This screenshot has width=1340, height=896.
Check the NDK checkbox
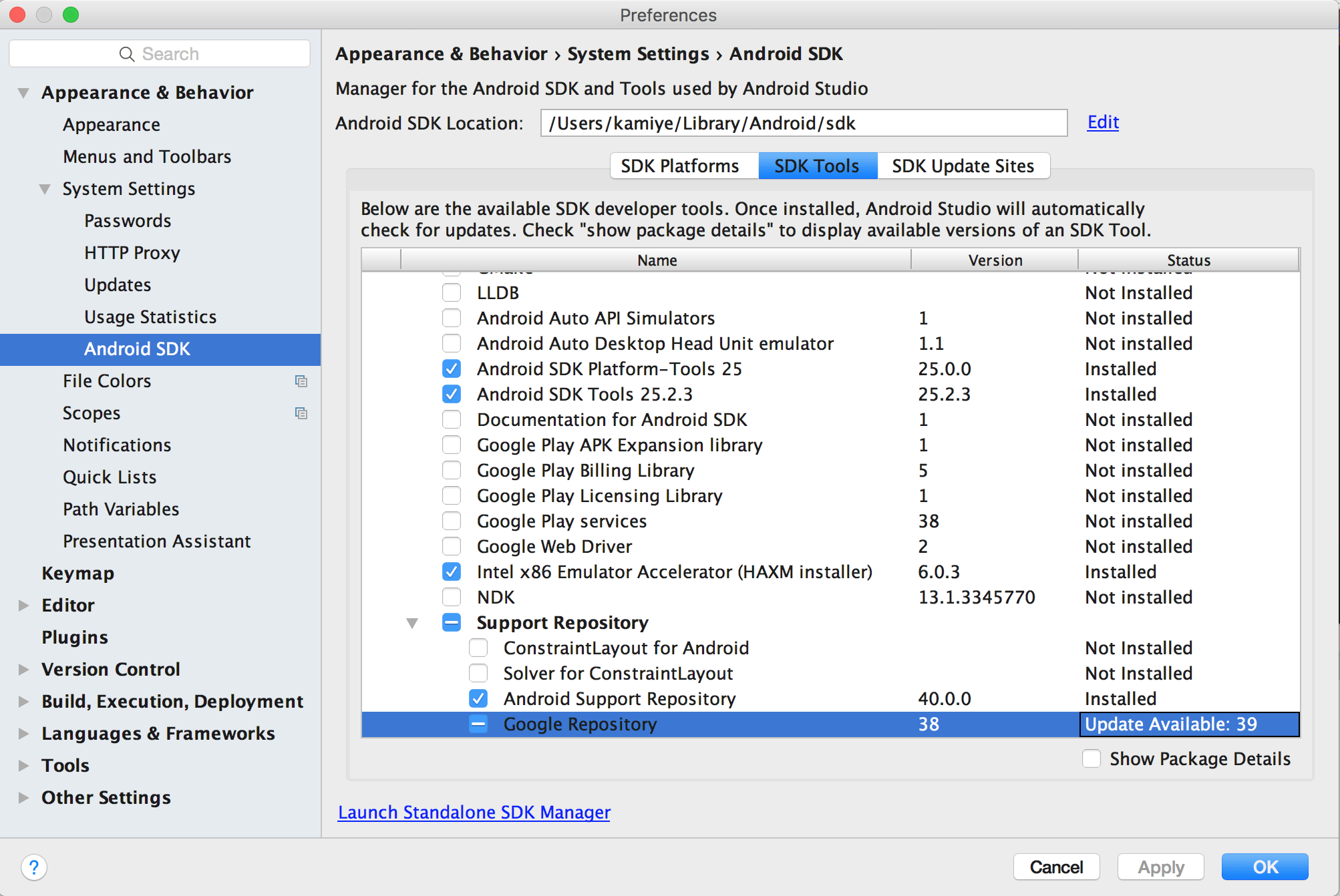pos(452,598)
